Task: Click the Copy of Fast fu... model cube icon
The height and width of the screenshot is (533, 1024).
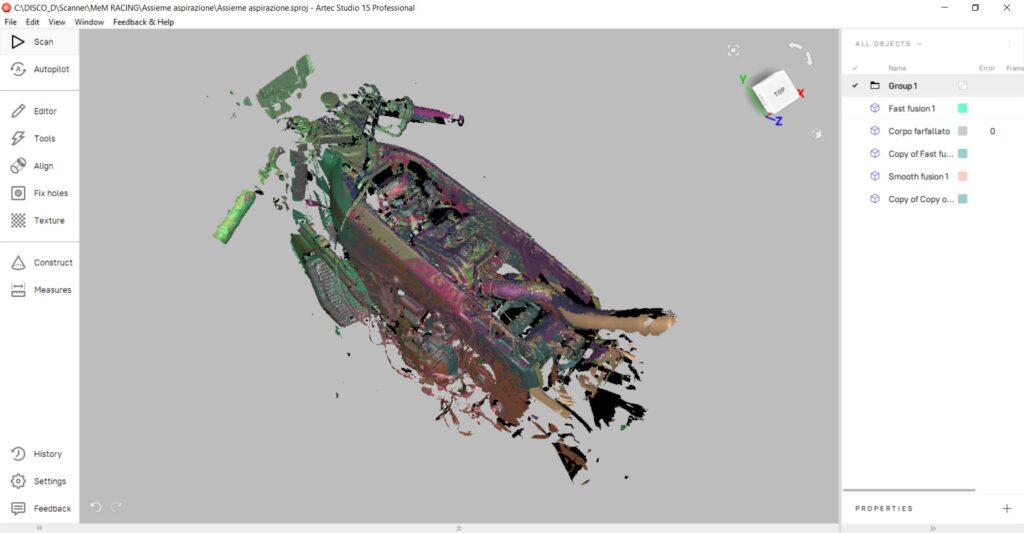Action: coord(875,153)
